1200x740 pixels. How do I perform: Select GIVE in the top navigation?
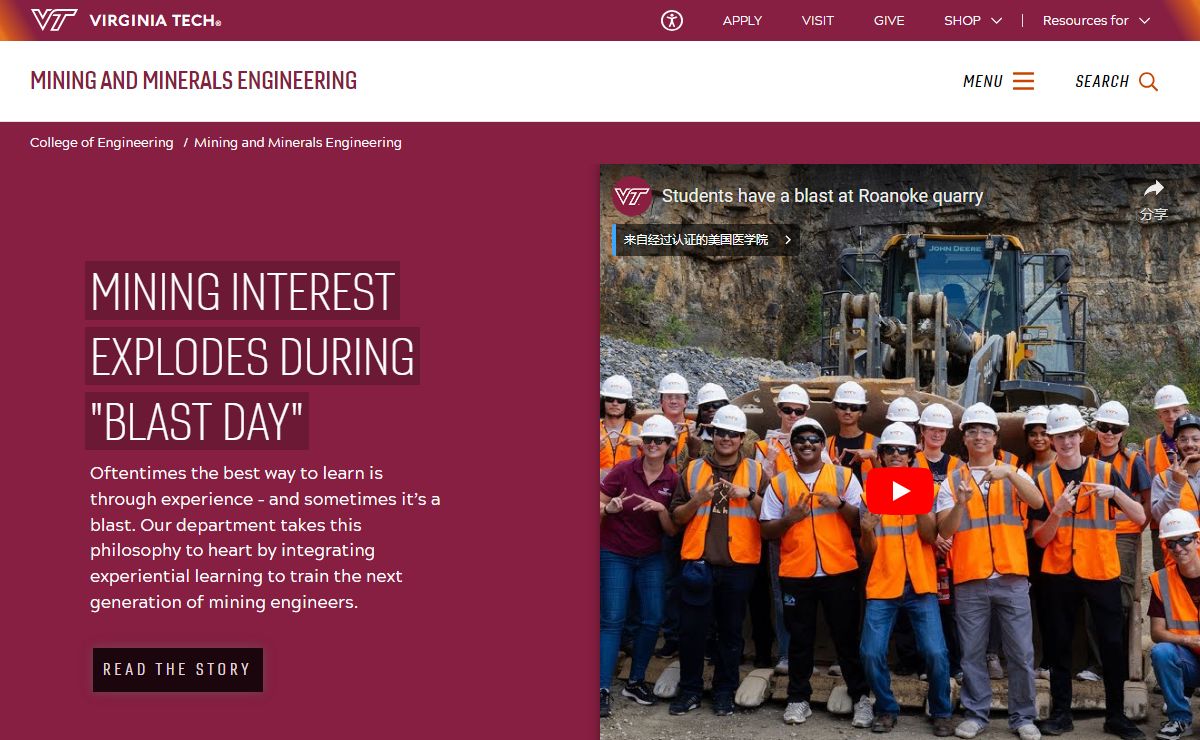tap(889, 20)
